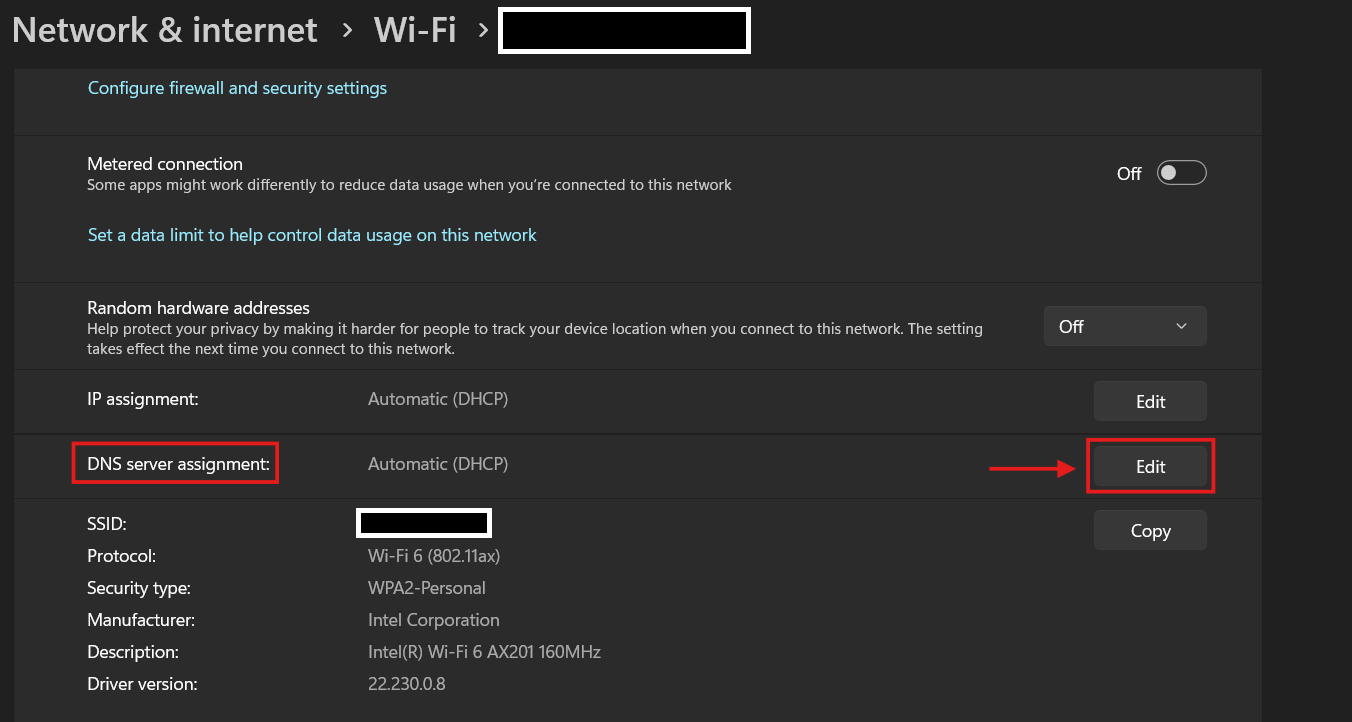This screenshot has height=722, width=1352.
Task: Open Configure firewall and security settings link
Action: (x=237, y=88)
